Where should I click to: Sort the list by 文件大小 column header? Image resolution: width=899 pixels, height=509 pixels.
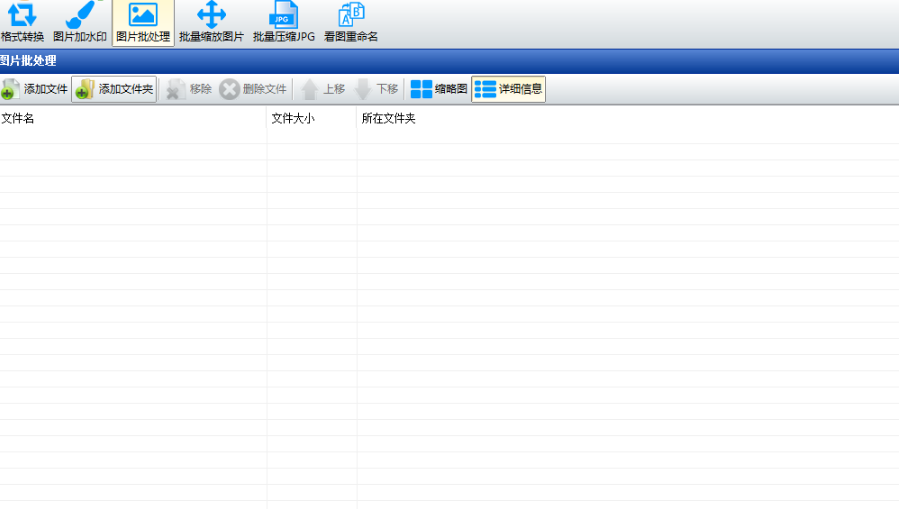[310, 118]
